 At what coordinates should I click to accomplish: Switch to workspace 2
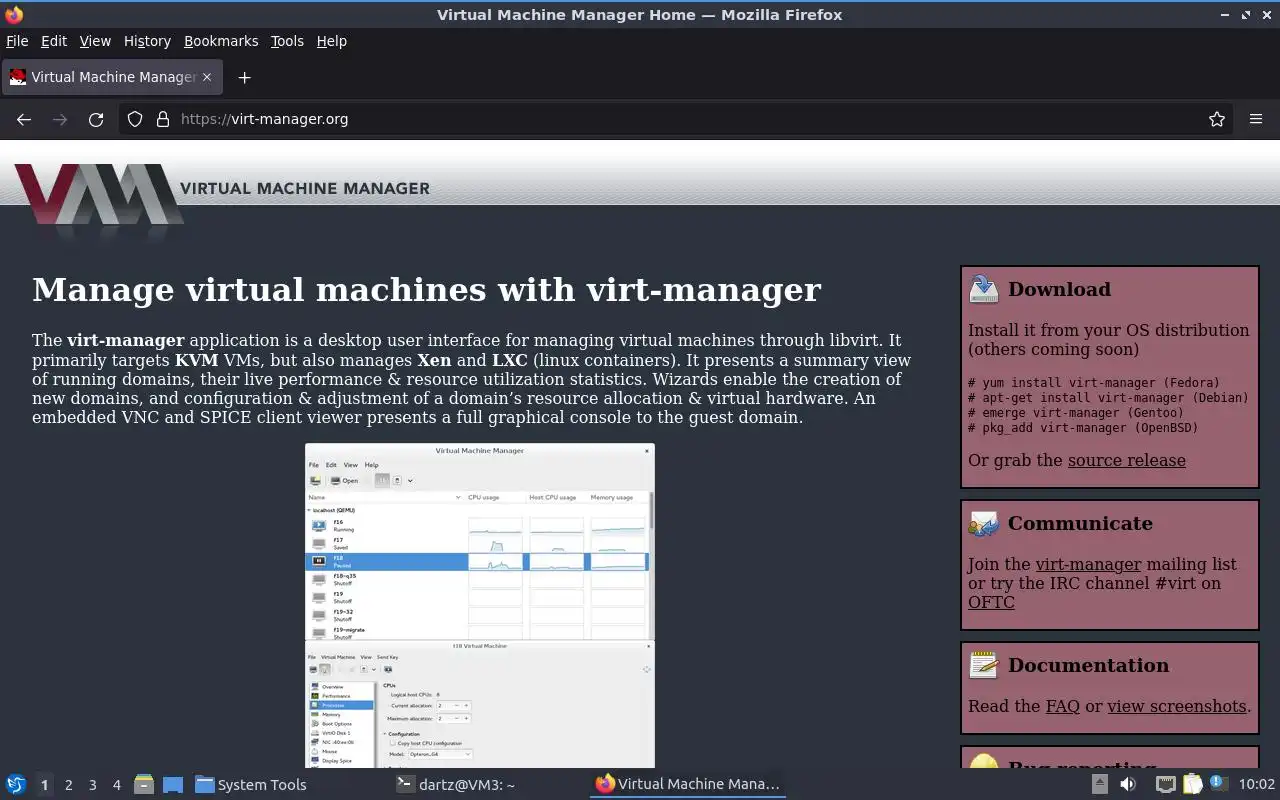click(69, 785)
